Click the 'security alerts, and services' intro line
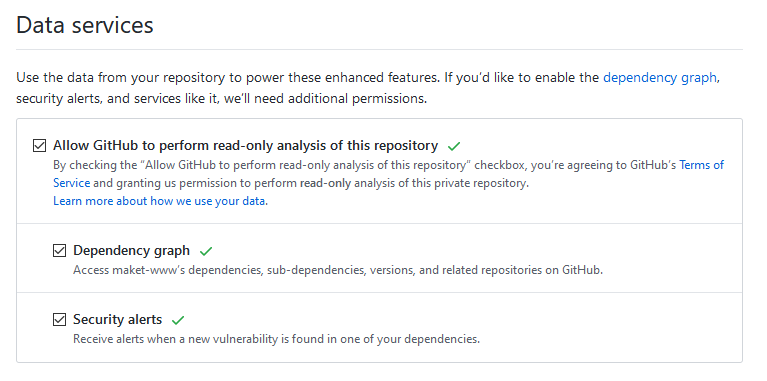 click(x=222, y=99)
